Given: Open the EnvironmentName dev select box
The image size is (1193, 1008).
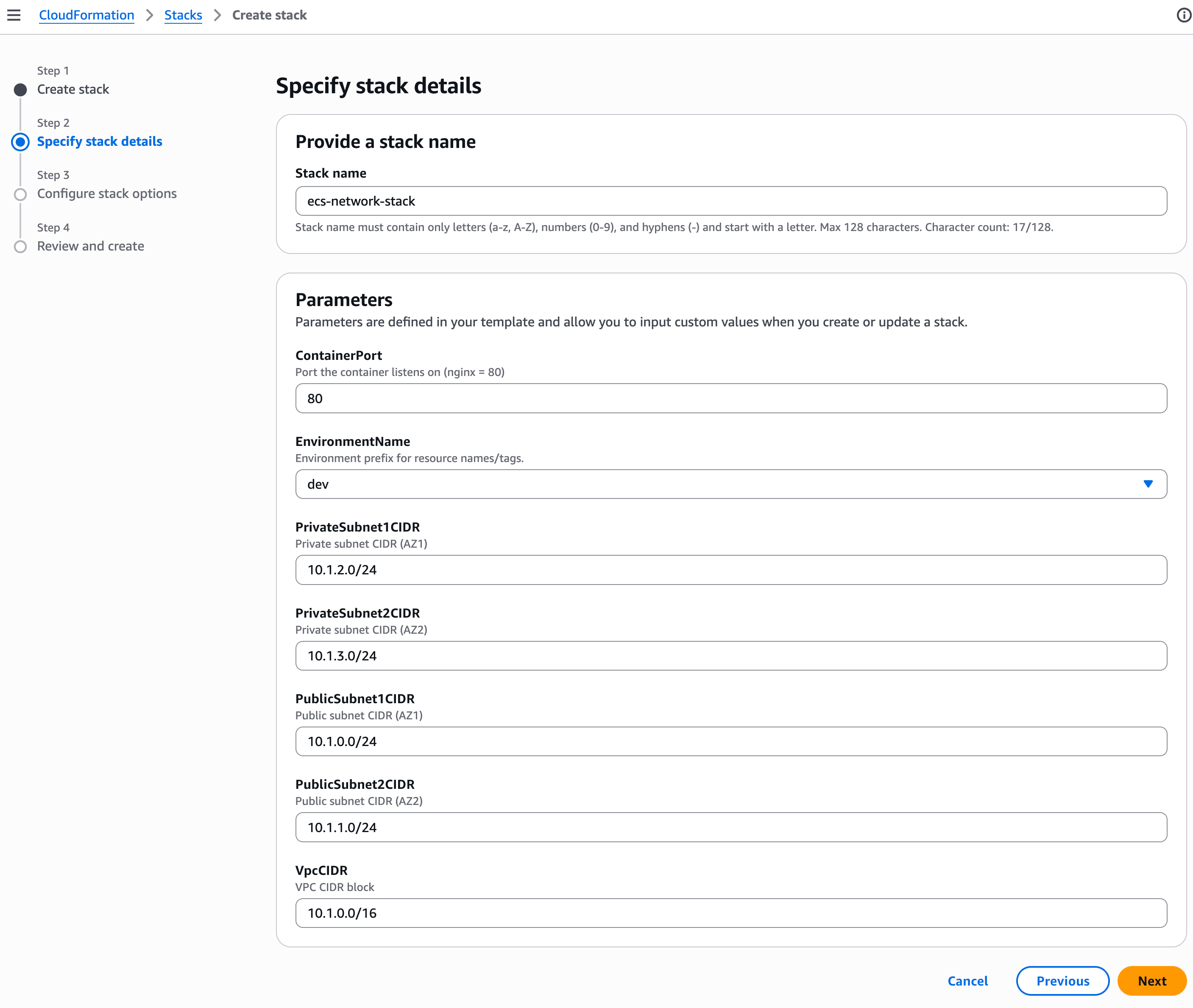Looking at the screenshot, I should coord(731,484).
